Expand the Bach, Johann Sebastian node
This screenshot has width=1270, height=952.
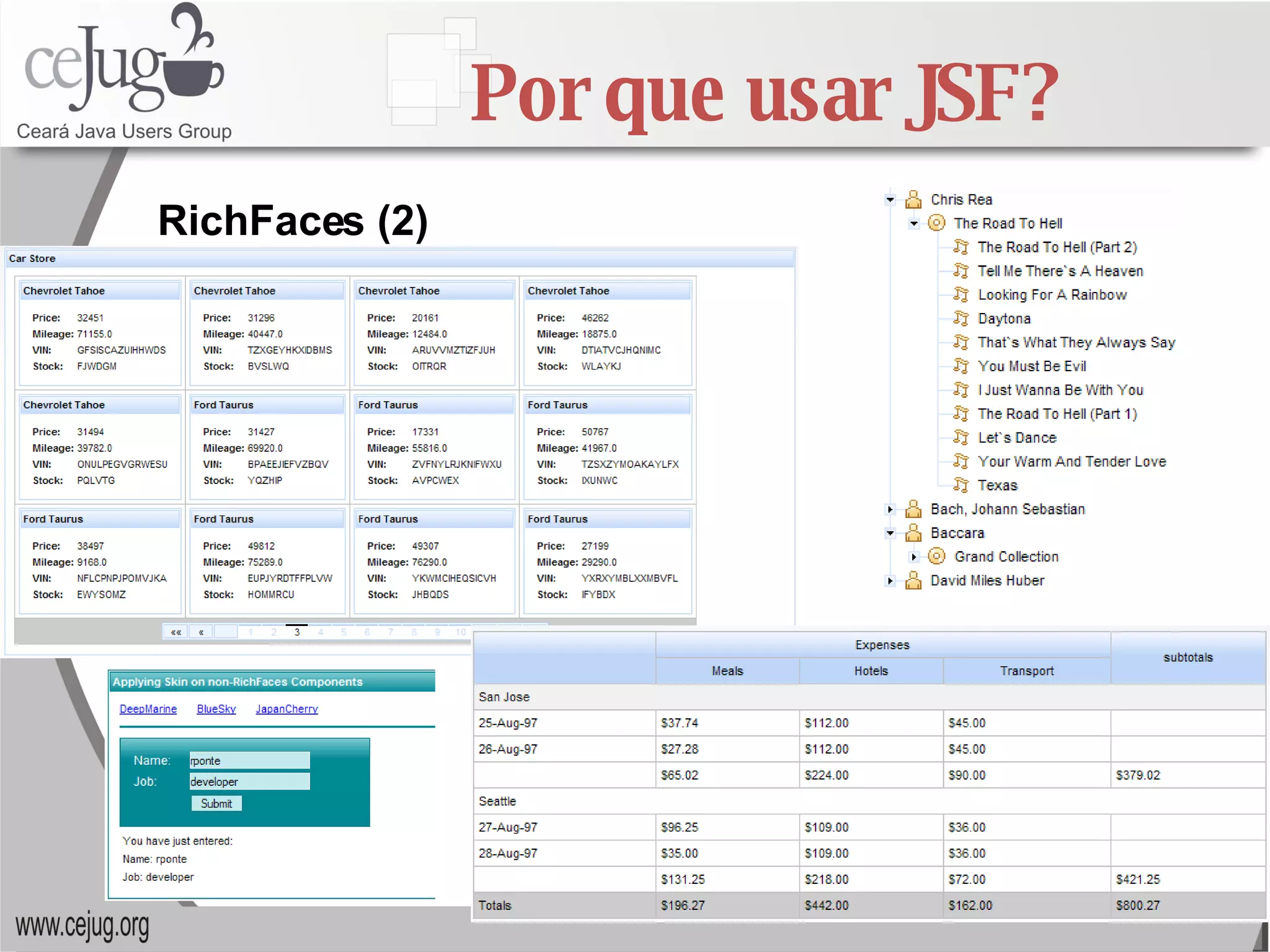890,509
